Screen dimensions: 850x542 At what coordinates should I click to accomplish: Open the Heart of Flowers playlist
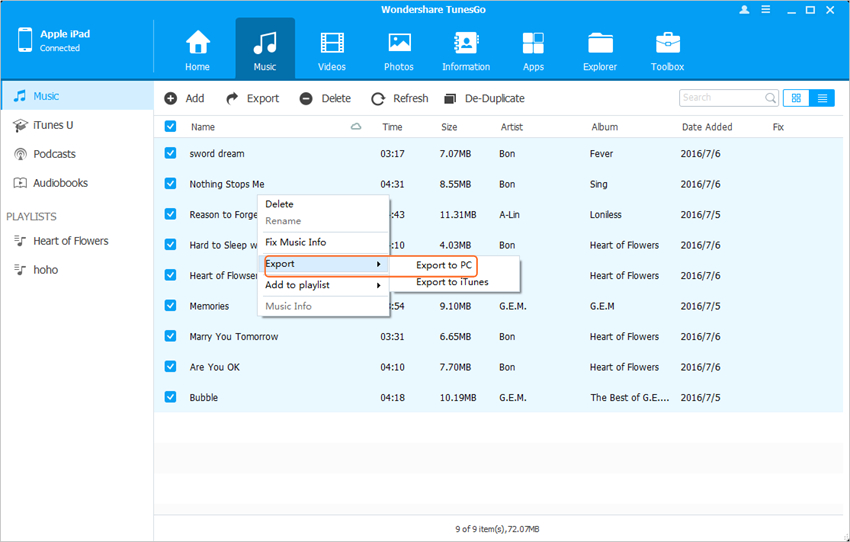click(70, 241)
